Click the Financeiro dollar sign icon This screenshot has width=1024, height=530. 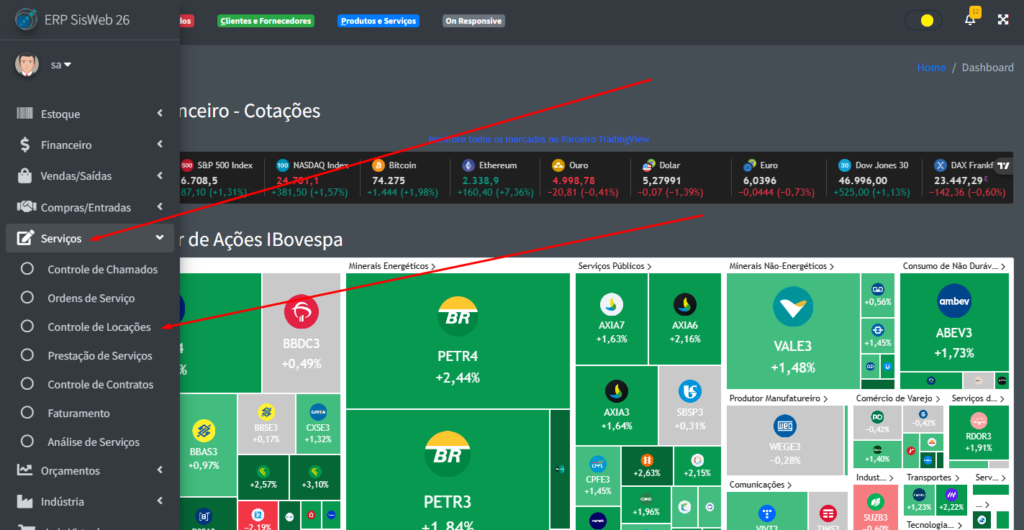coord(25,145)
